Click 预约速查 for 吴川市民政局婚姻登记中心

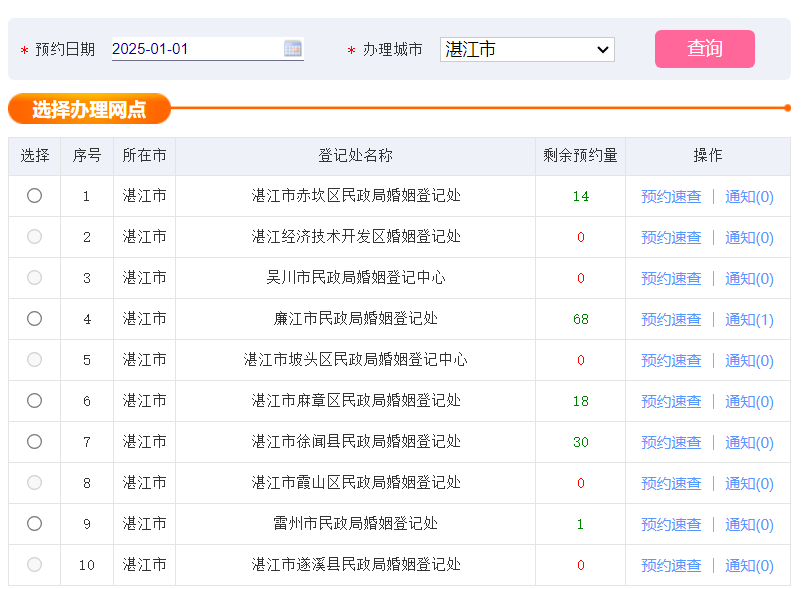point(671,279)
